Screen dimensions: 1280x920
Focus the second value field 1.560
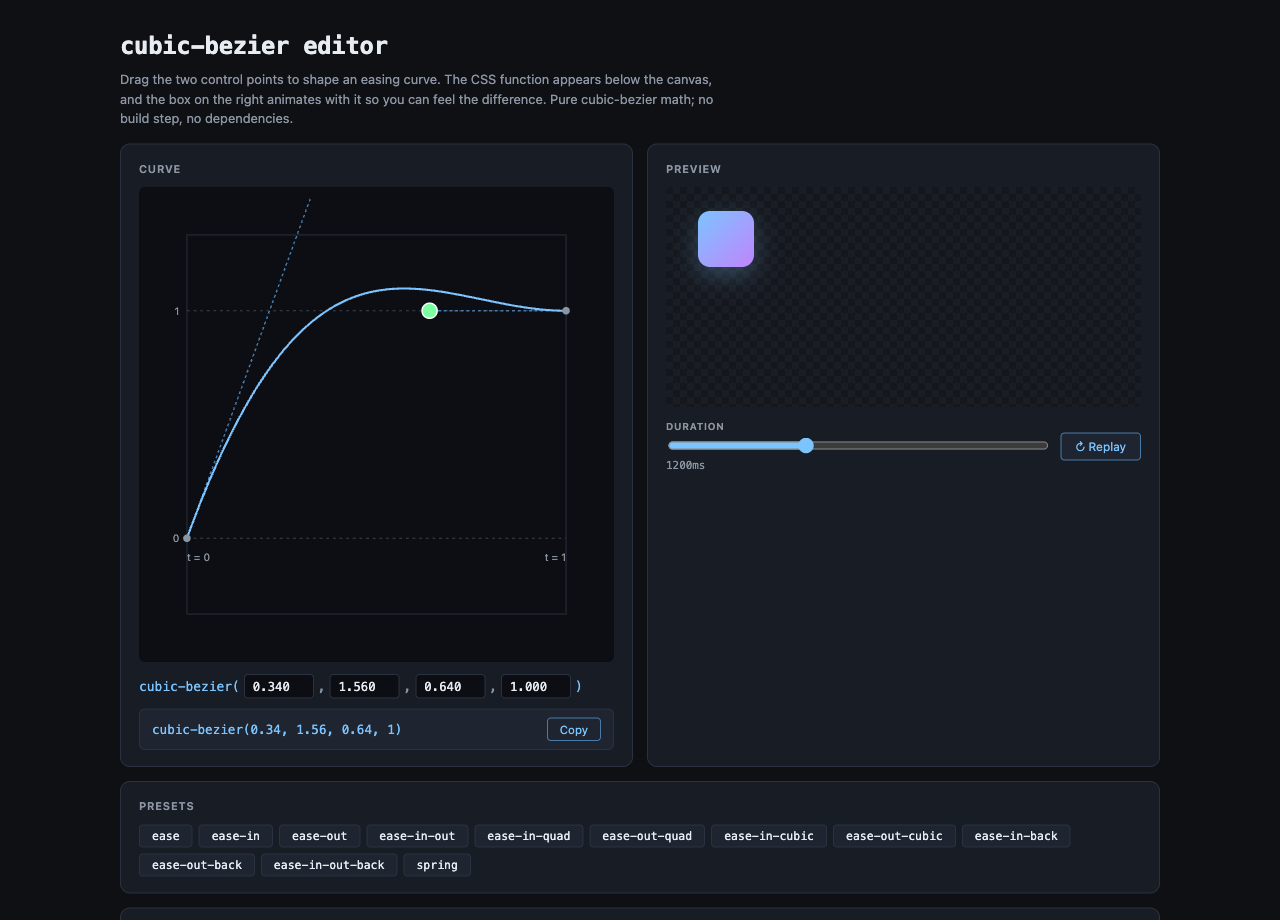click(x=365, y=687)
